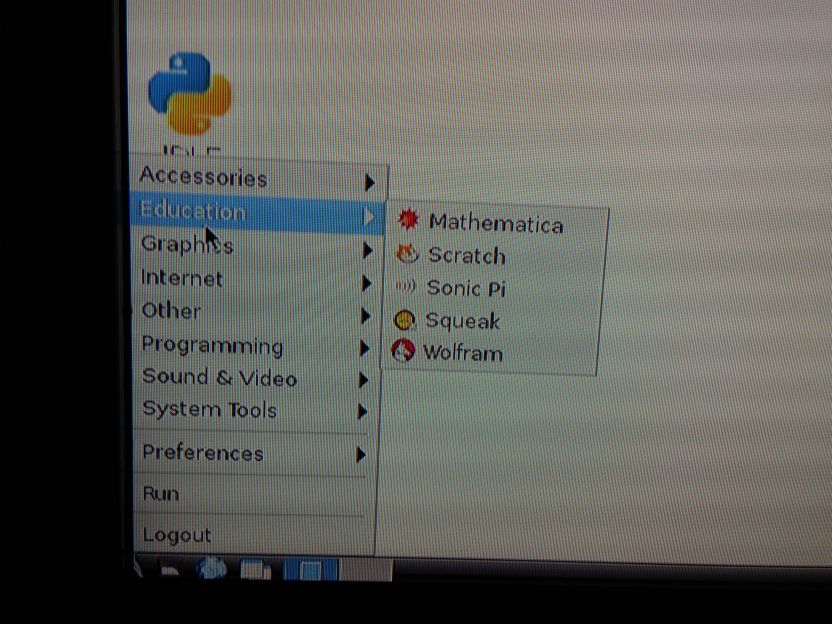Open the System Tools menu entry
832x624 pixels.
pos(256,410)
